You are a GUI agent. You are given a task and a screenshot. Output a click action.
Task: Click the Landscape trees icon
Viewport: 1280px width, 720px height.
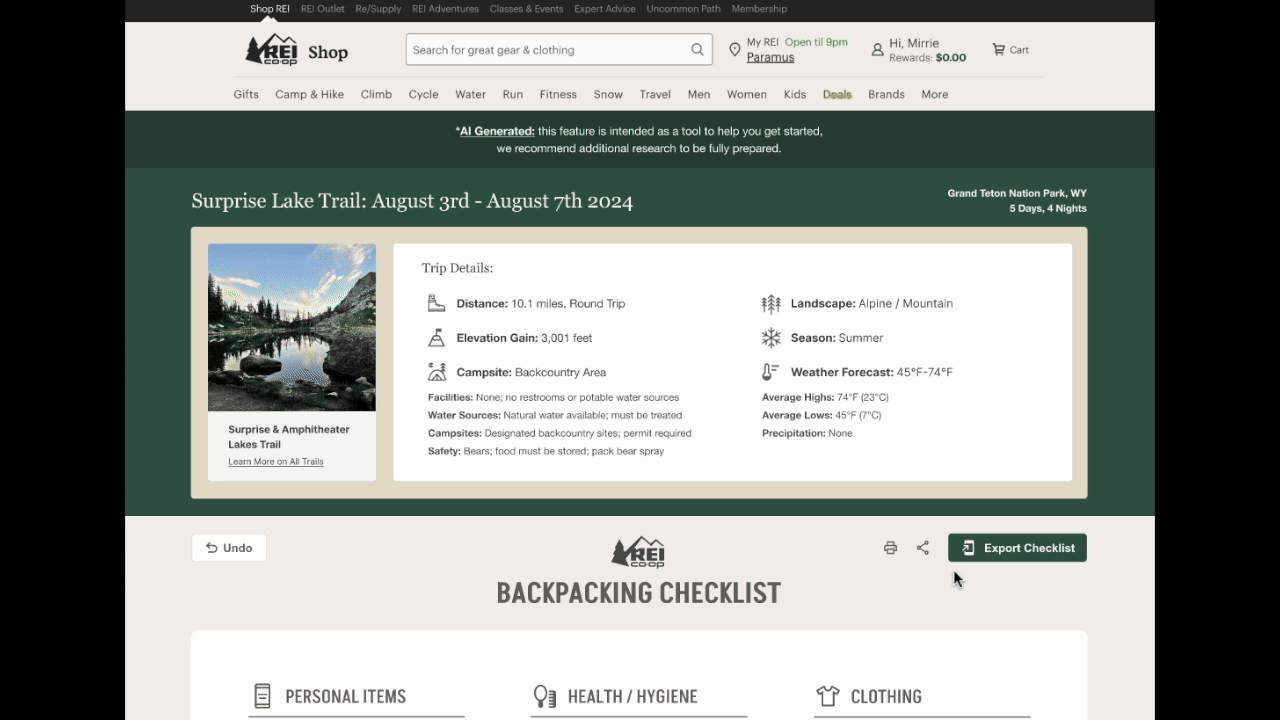(x=771, y=303)
